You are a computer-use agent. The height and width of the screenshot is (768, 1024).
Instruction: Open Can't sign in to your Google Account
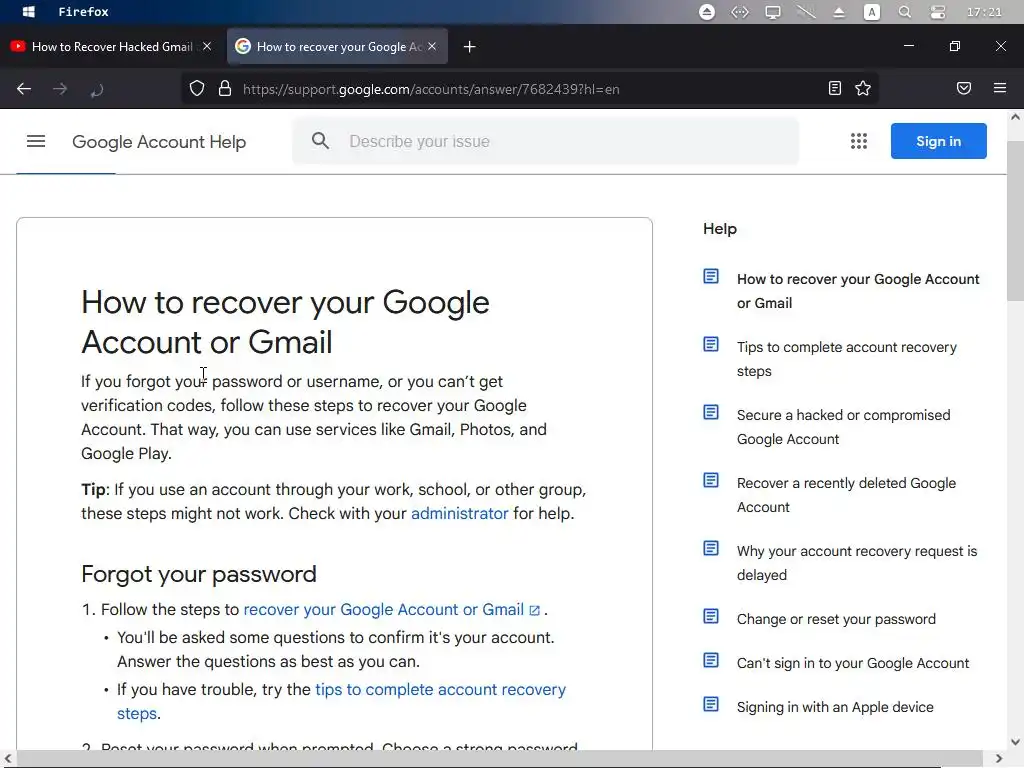click(853, 663)
